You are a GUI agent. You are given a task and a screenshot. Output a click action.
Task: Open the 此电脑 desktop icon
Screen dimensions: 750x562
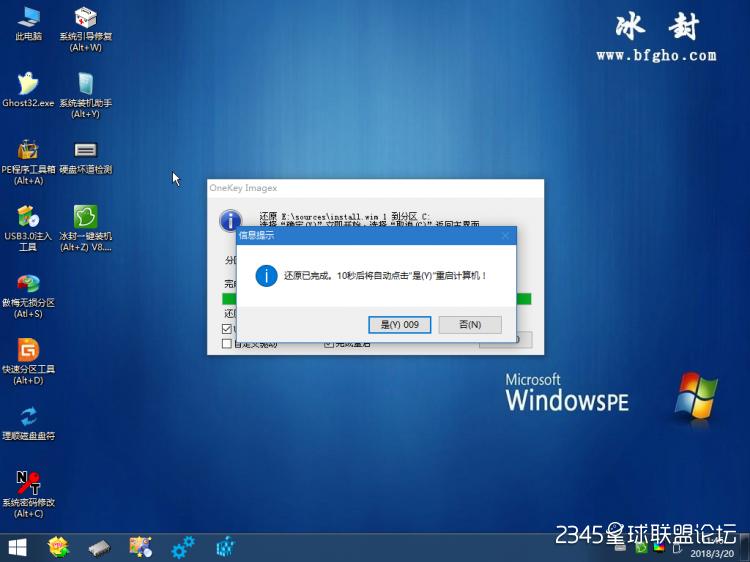pyautogui.click(x=28, y=23)
